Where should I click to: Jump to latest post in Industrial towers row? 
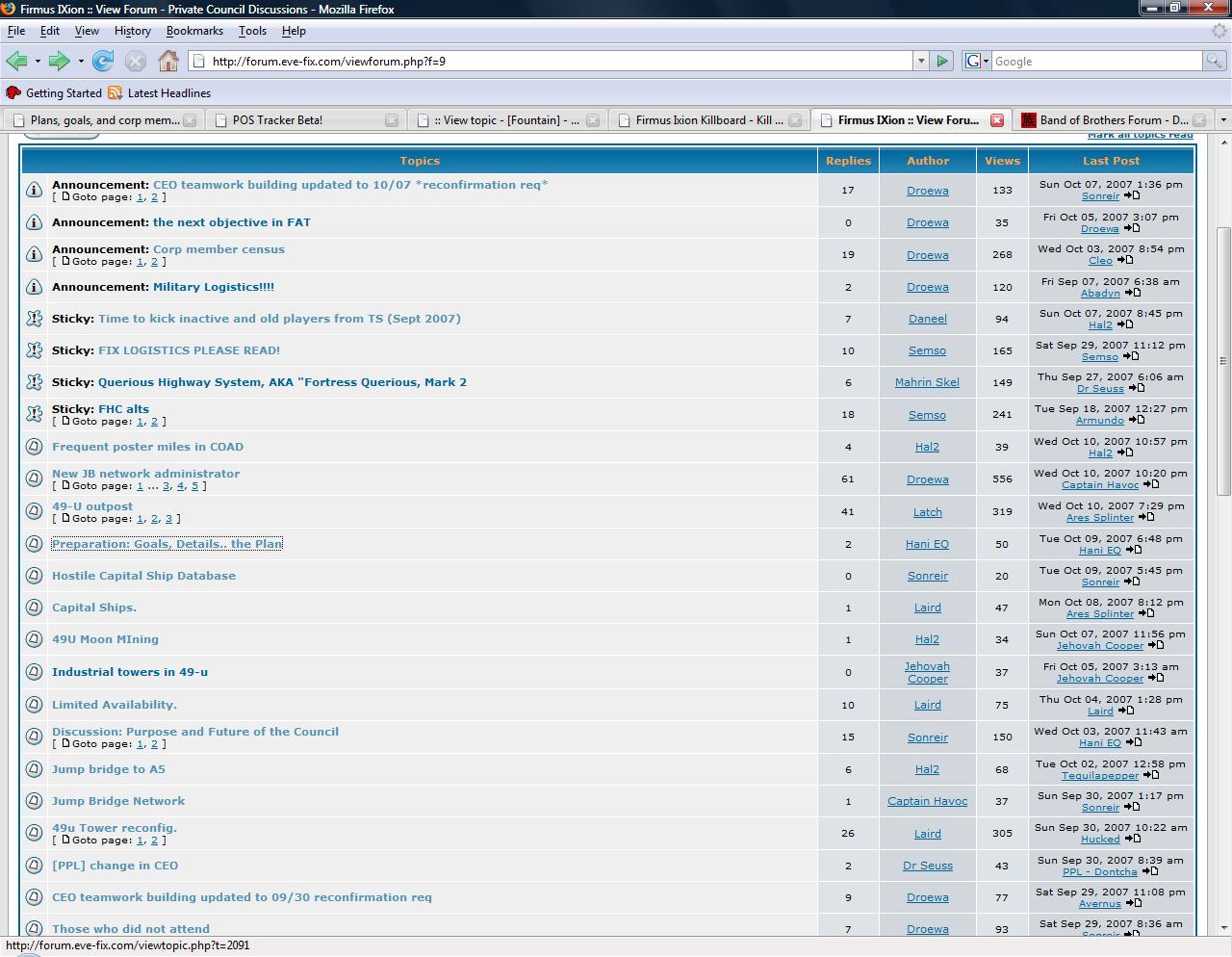[x=1156, y=678]
